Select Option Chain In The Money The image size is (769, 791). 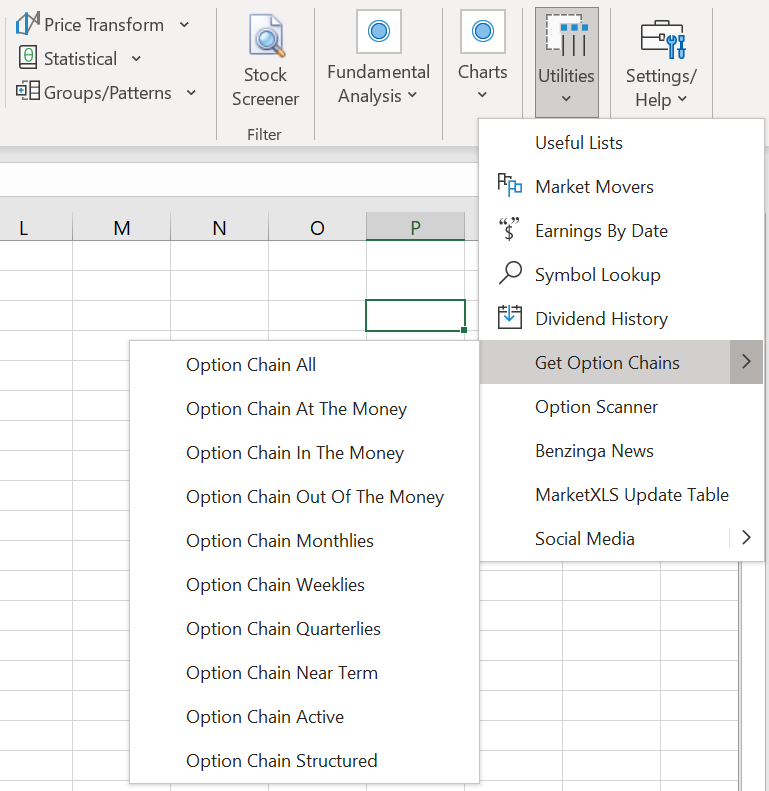(304, 453)
